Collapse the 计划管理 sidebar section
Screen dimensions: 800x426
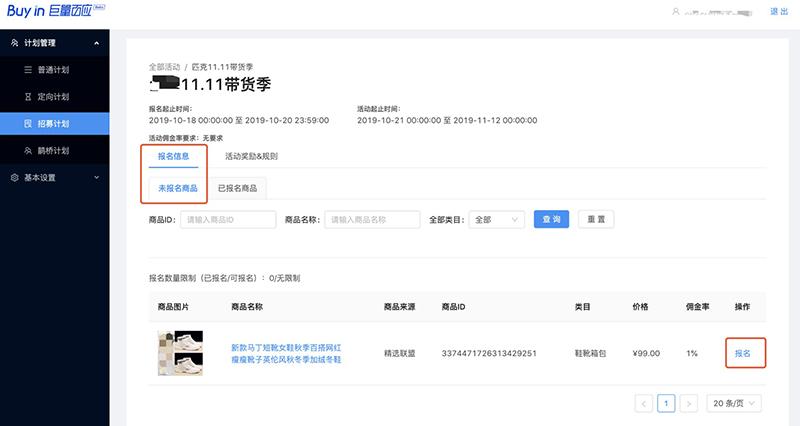tap(96, 43)
